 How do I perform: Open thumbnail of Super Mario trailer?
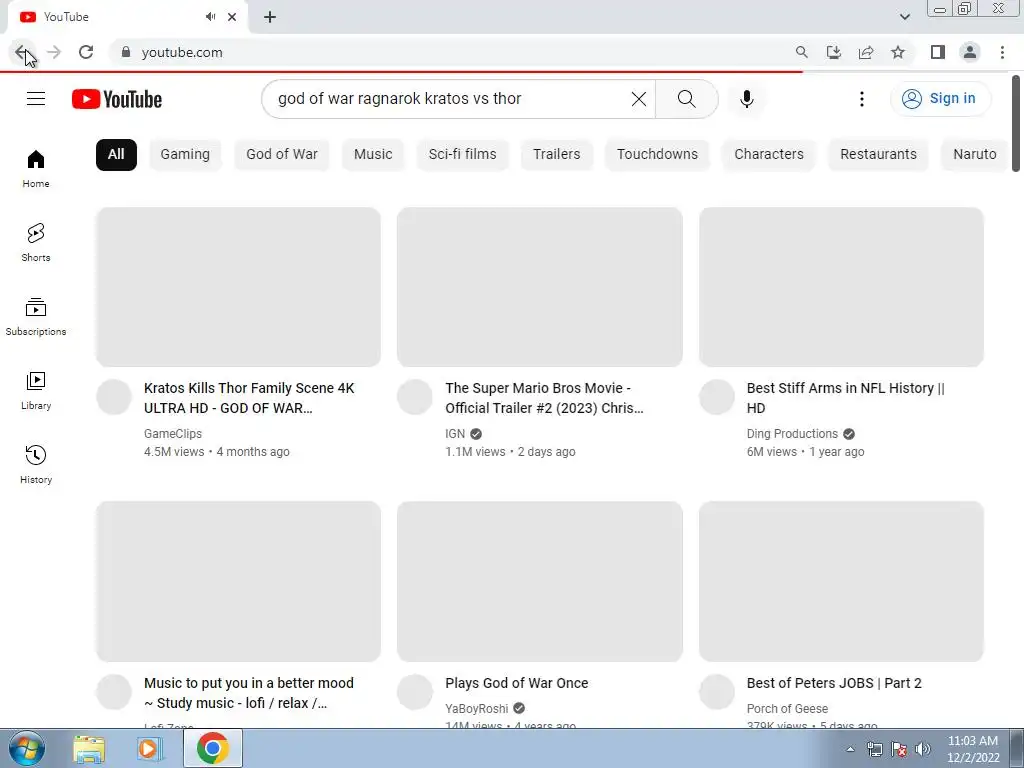[539, 287]
